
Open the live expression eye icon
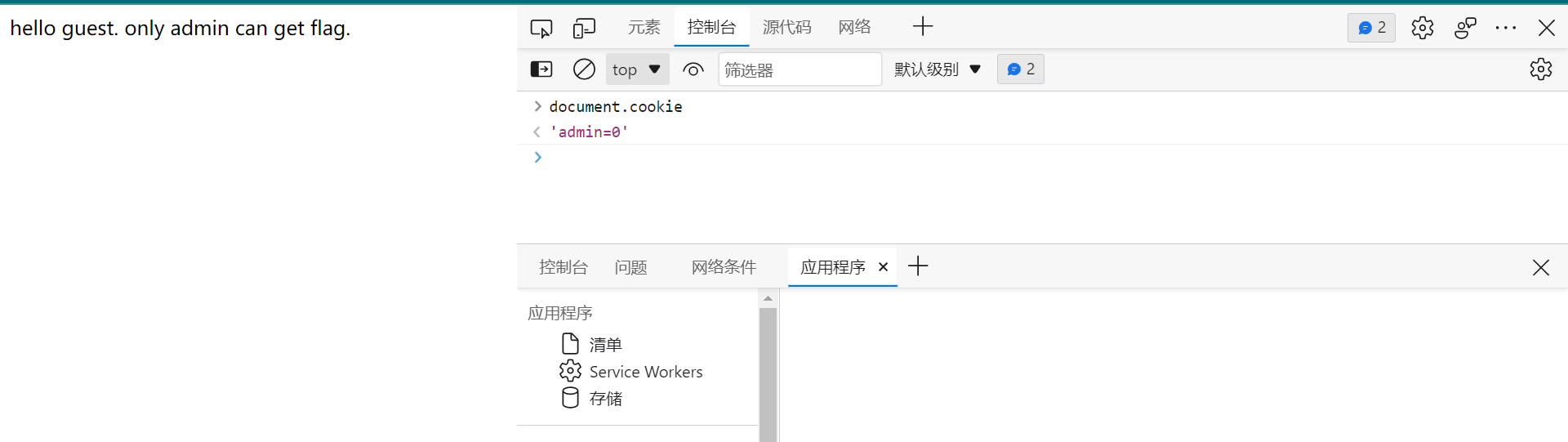693,69
